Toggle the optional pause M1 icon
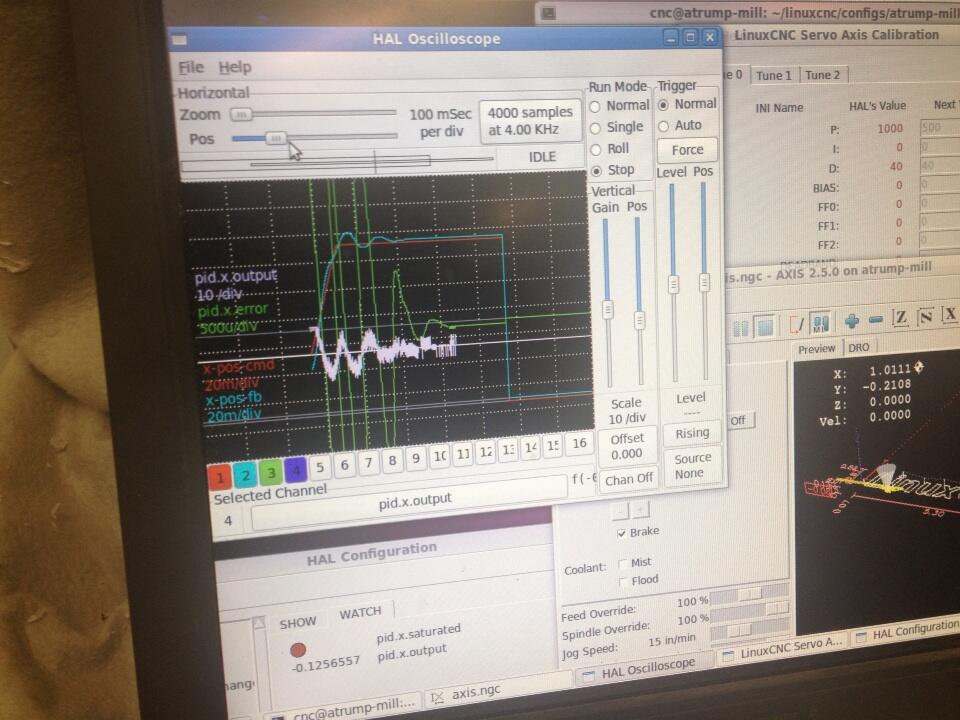This screenshot has height=720, width=960. pos(820,323)
